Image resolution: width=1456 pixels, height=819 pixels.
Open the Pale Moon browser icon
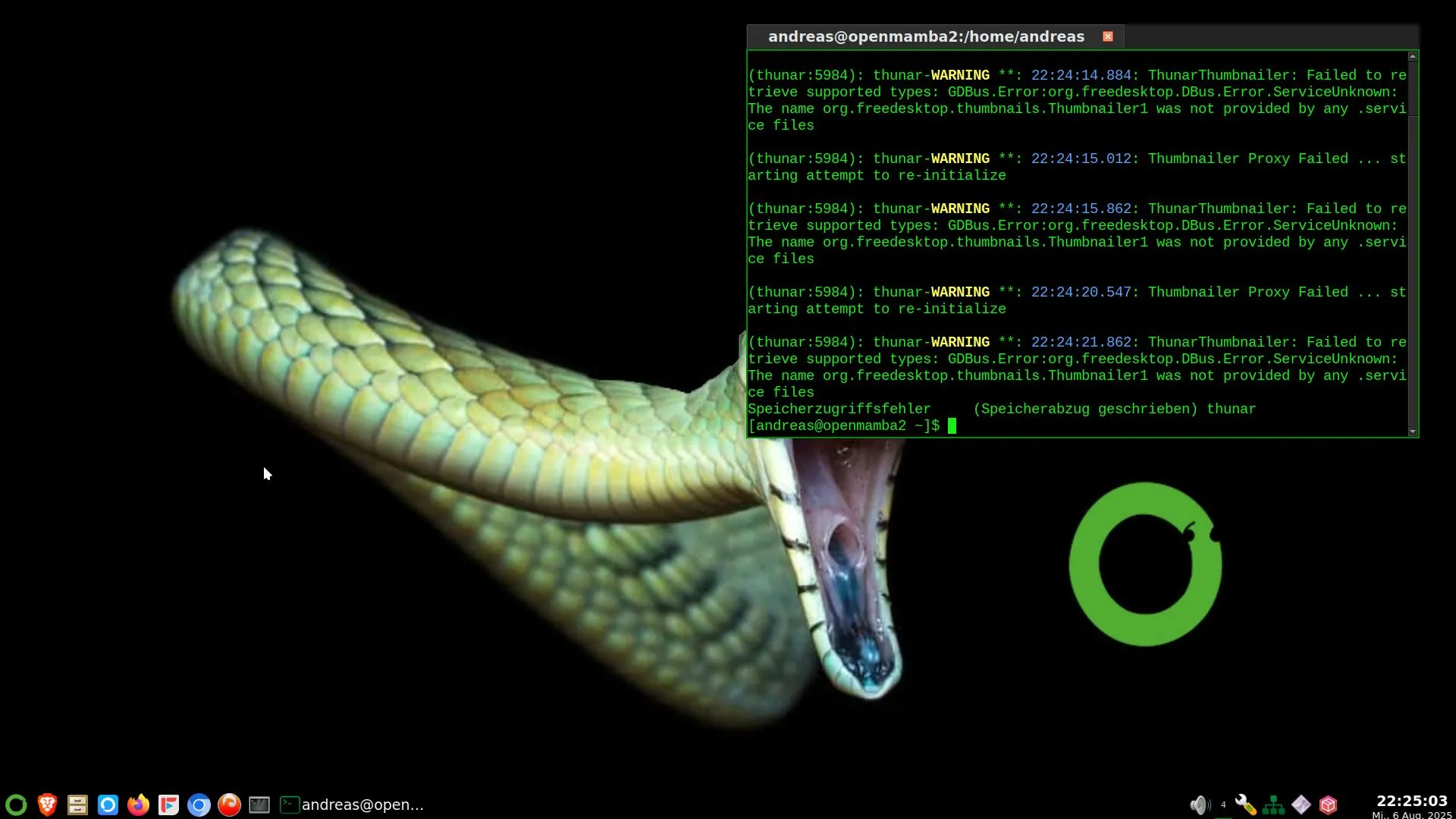click(229, 805)
